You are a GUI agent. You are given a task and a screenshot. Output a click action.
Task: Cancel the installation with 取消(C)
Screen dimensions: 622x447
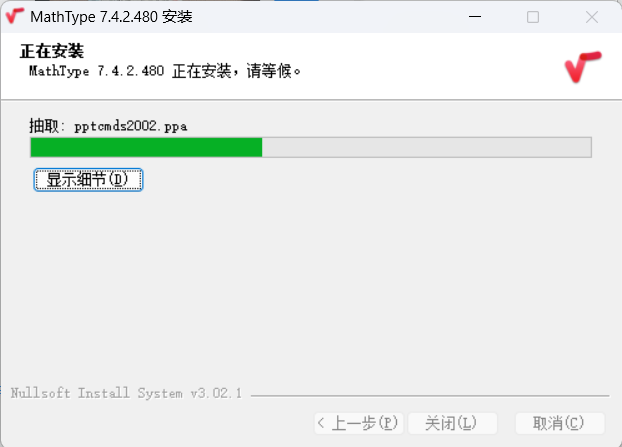coord(560,423)
